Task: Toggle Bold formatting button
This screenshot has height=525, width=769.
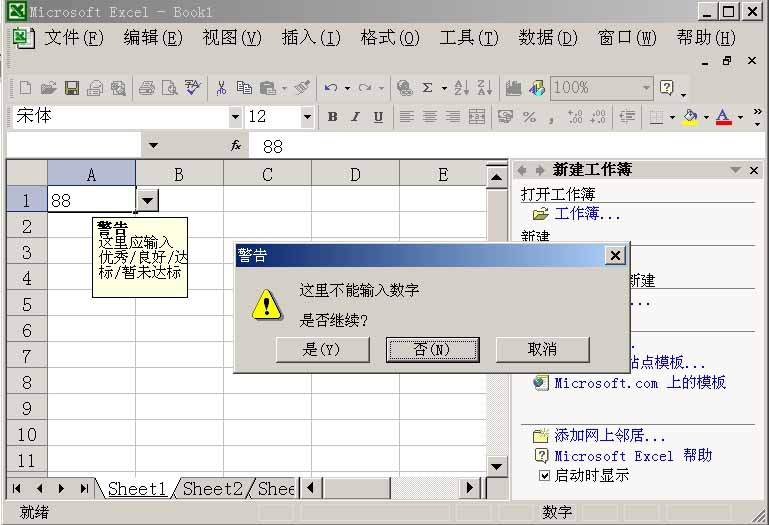Action: coord(333,117)
